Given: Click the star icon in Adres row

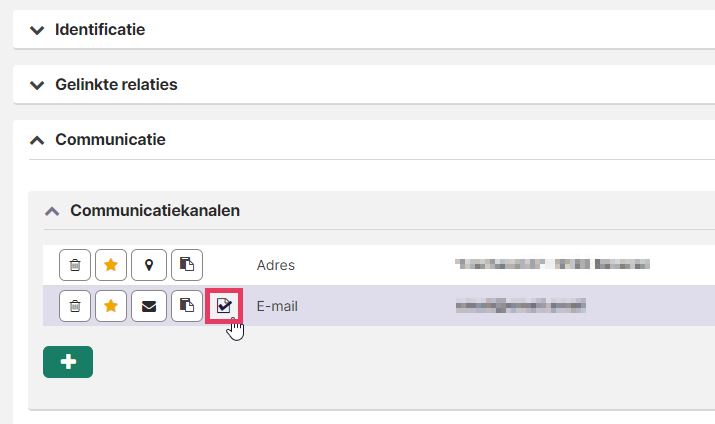Looking at the screenshot, I should [112, 265].
